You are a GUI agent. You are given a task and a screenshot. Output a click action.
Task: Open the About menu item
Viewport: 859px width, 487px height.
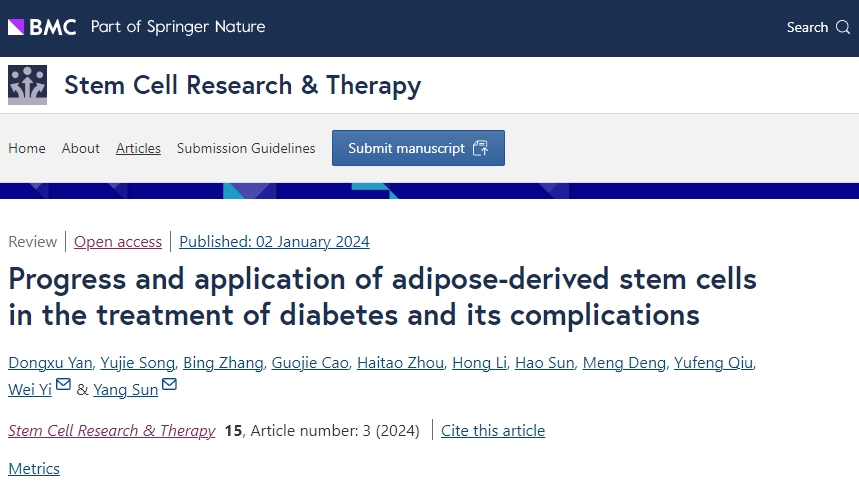(x=81, y=148)
